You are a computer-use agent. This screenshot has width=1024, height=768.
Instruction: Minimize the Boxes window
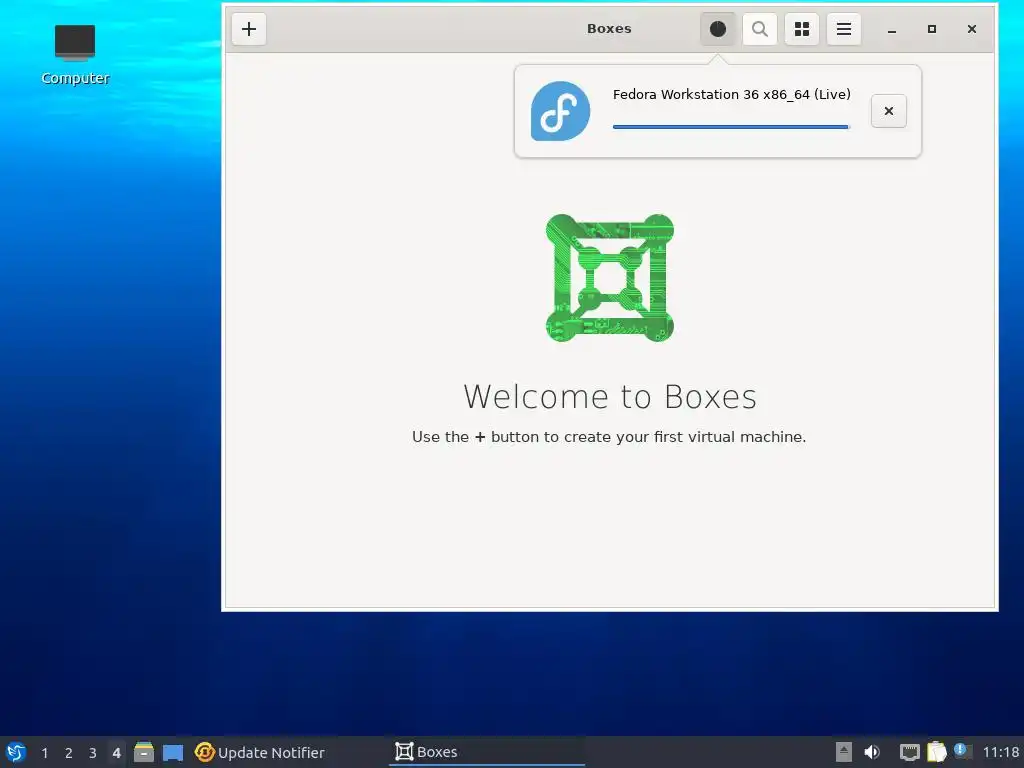pos(891,29)
